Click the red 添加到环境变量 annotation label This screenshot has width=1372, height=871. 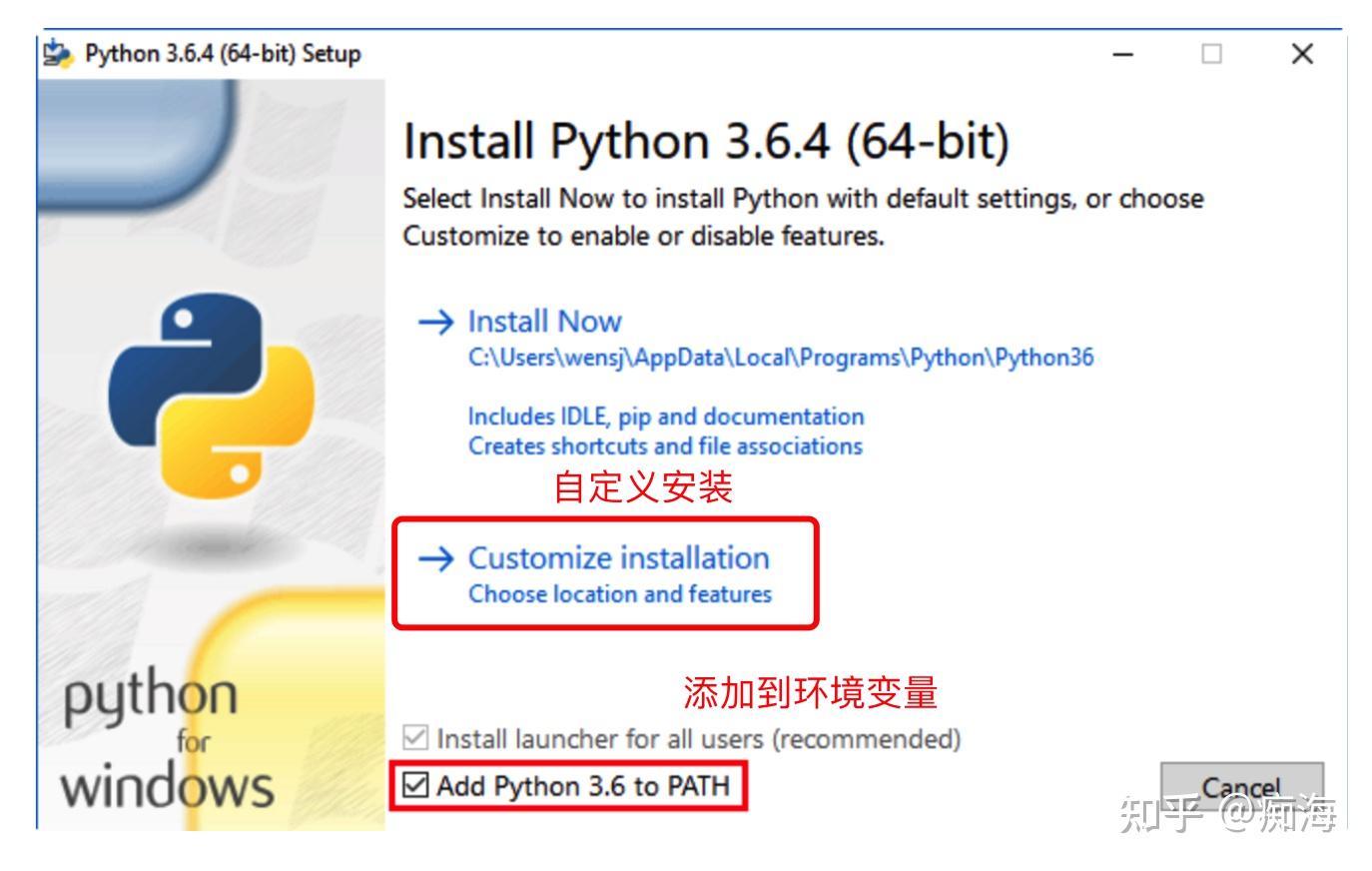[810, 692]
